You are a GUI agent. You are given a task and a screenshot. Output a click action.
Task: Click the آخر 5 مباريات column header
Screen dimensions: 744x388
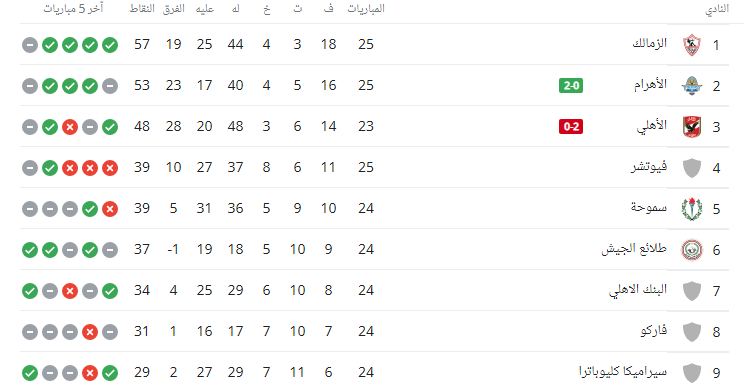(x=74, y=9)
